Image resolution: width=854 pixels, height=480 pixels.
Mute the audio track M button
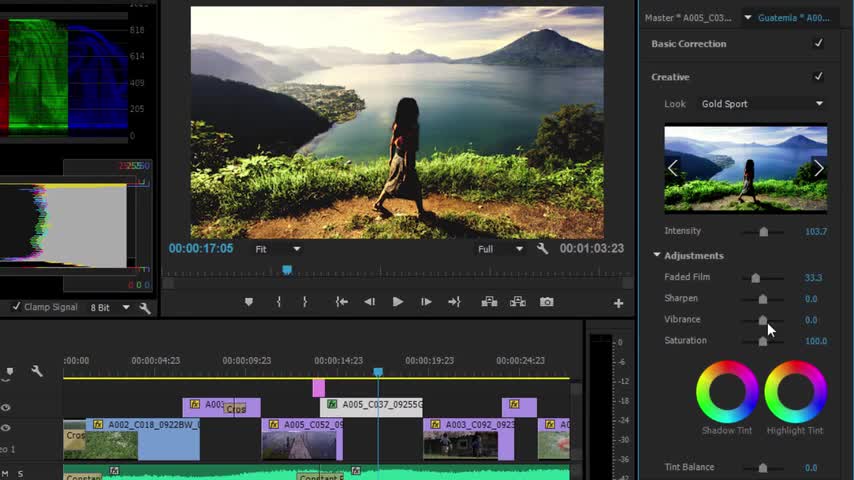(5, 473)
